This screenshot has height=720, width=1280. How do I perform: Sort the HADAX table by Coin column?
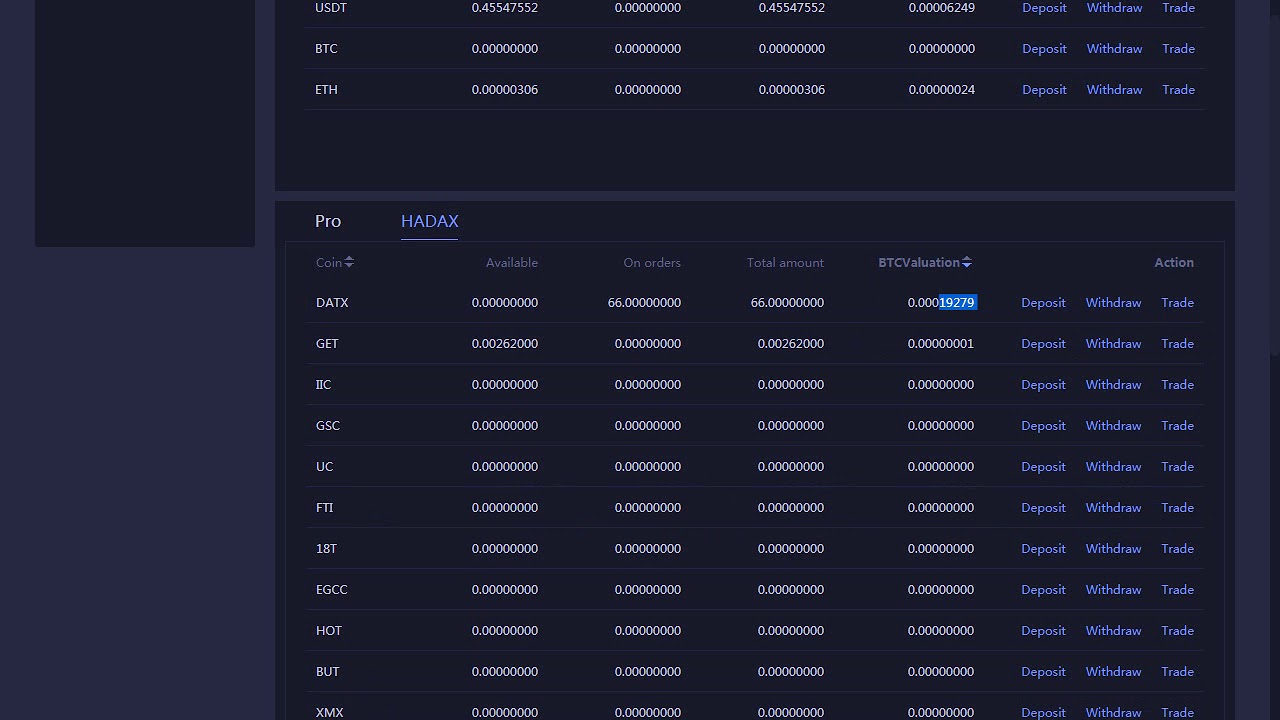pyautogui.click(x=335, y=262)
